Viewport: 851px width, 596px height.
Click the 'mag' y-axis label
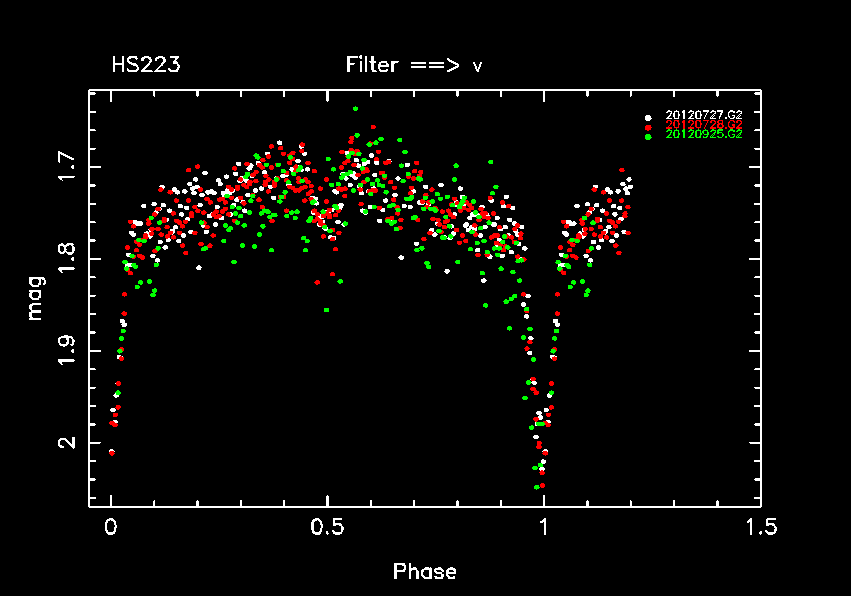pyautogui.click(x=35, y=300)
